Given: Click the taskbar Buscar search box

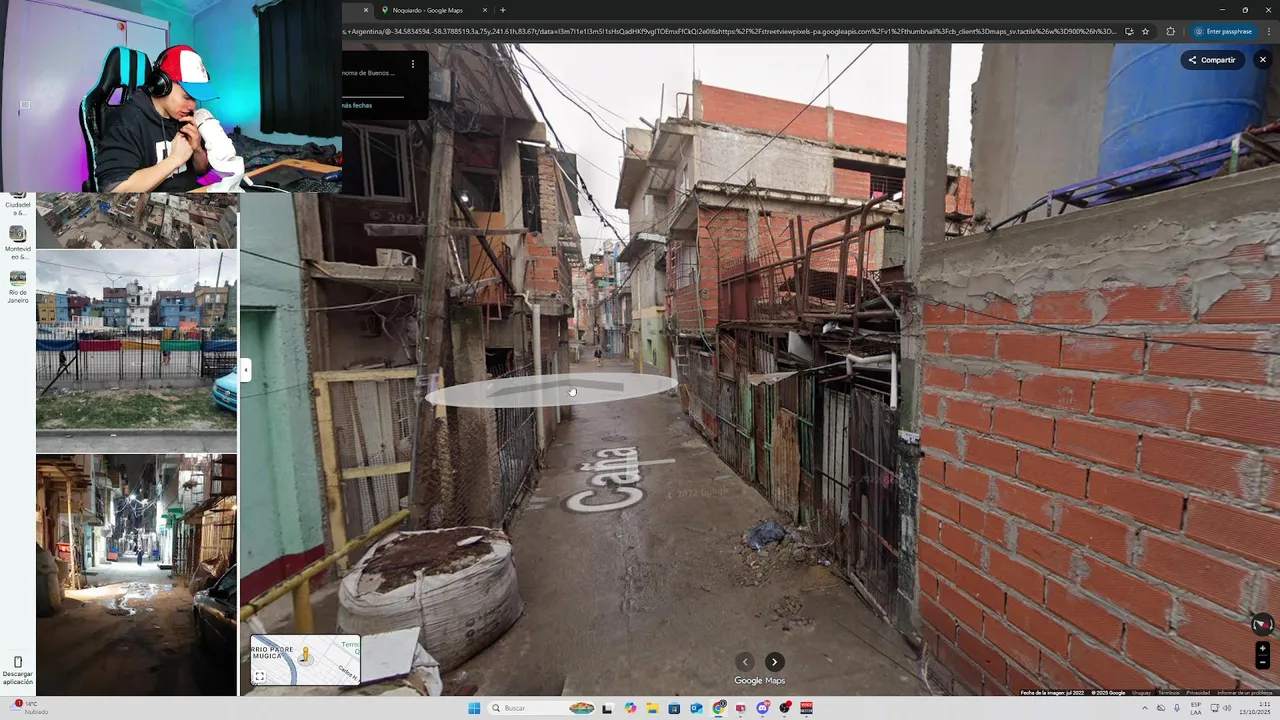Looking at the screenshot, I should [x=541, y=708].
